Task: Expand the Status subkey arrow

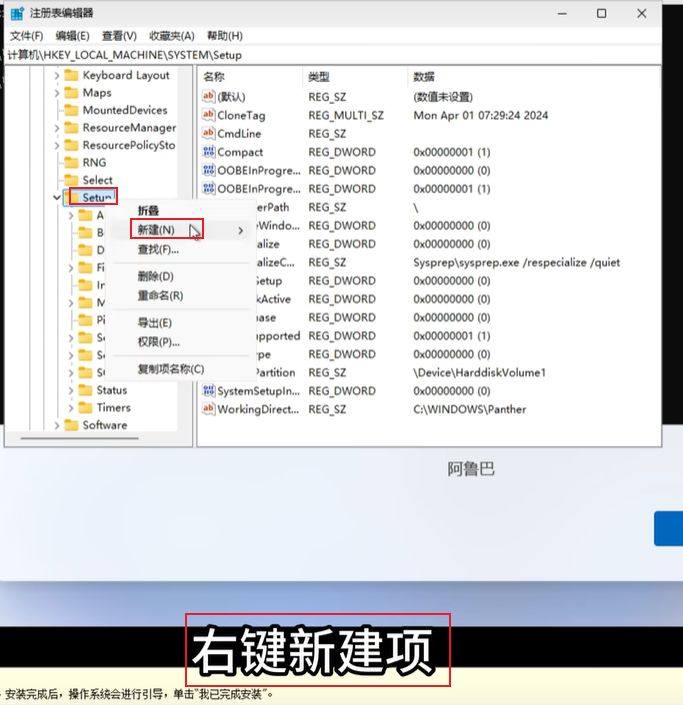Action: (71, 390)
